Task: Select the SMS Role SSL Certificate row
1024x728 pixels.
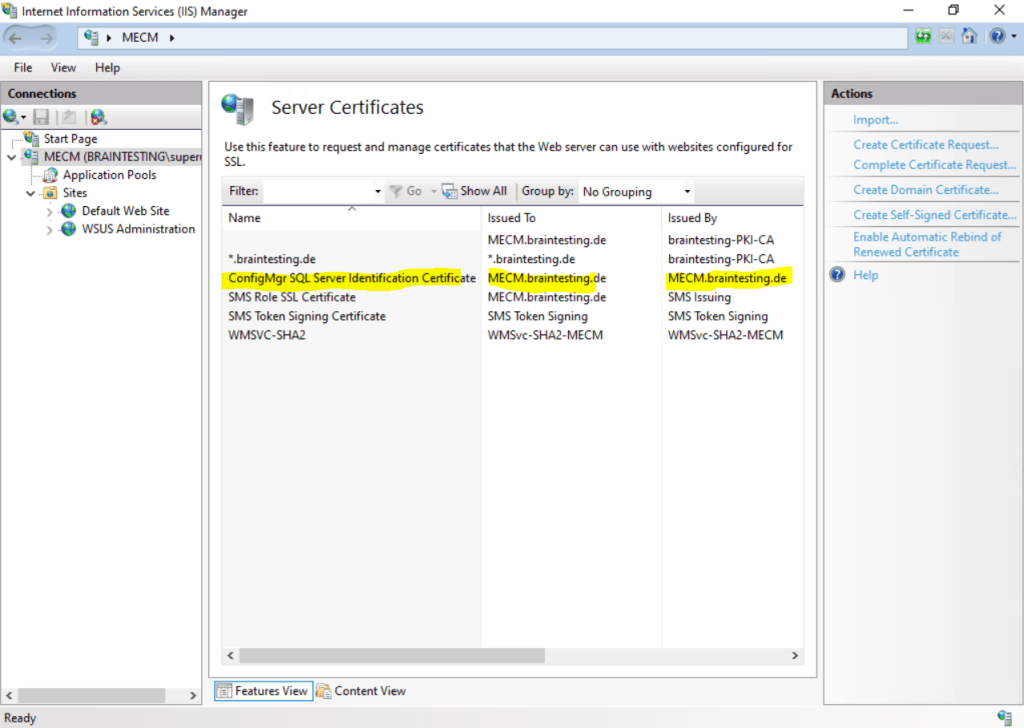Action: pos(513,297)
